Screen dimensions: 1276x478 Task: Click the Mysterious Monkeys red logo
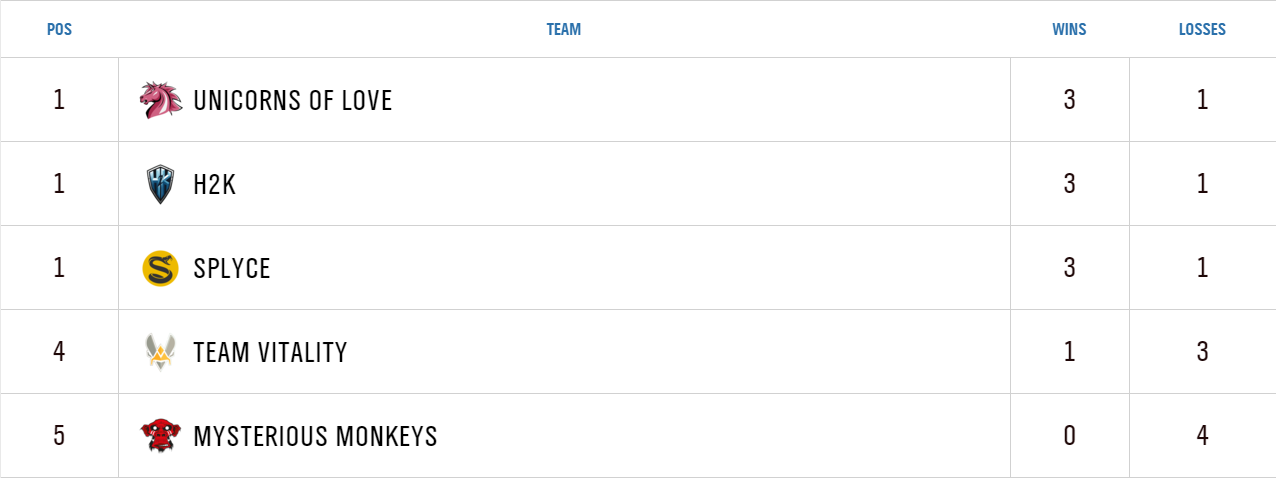[x=160, y=436]
